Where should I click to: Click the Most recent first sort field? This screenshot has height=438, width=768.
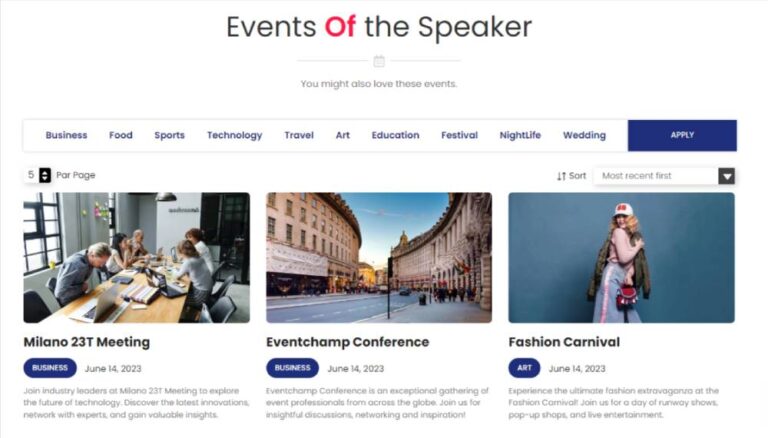[x=664, y=176]
